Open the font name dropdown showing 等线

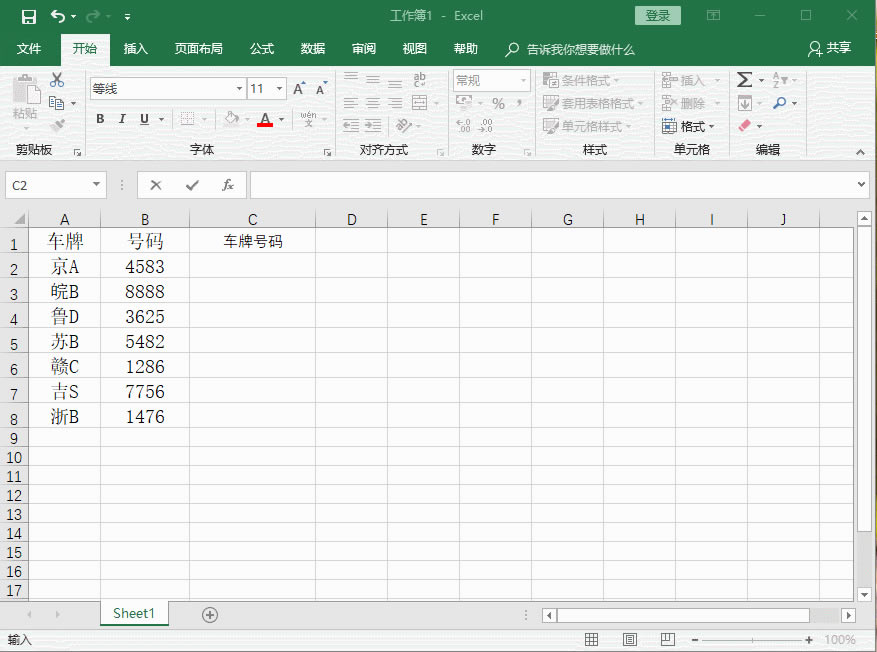point(239,89)
